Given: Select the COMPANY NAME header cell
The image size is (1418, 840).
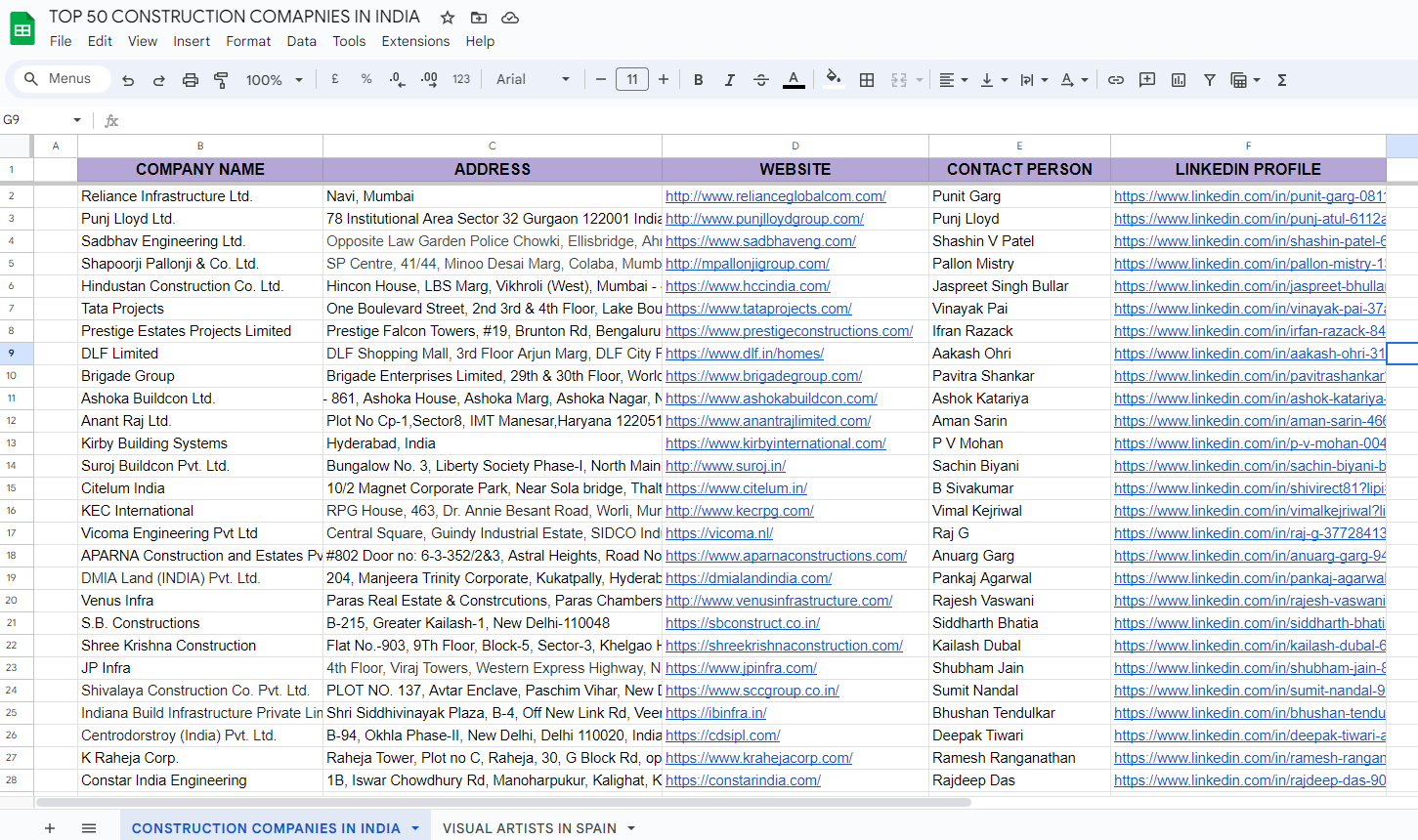Looking at the screenshot, I should [x=200, y=169].
